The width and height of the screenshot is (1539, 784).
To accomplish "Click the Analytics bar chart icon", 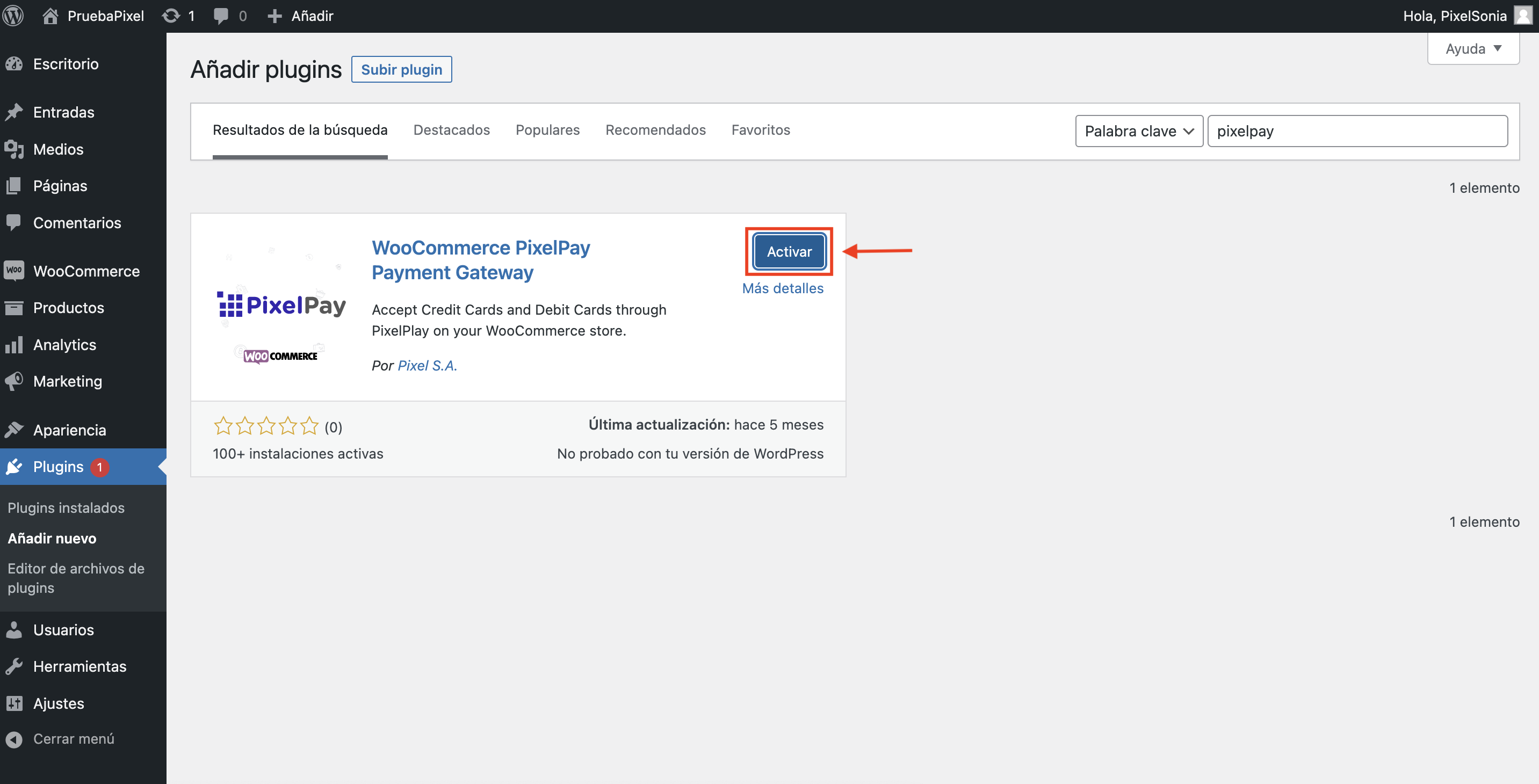I will coord(14,345).
